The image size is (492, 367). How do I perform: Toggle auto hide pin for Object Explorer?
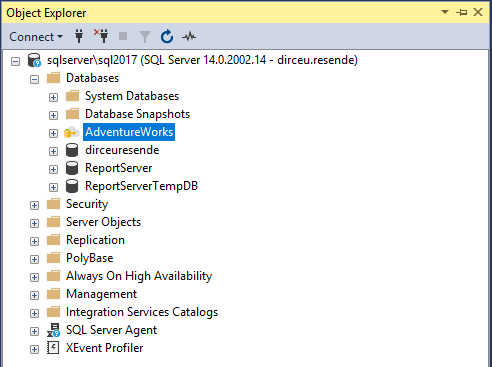(x=462, y=13)
